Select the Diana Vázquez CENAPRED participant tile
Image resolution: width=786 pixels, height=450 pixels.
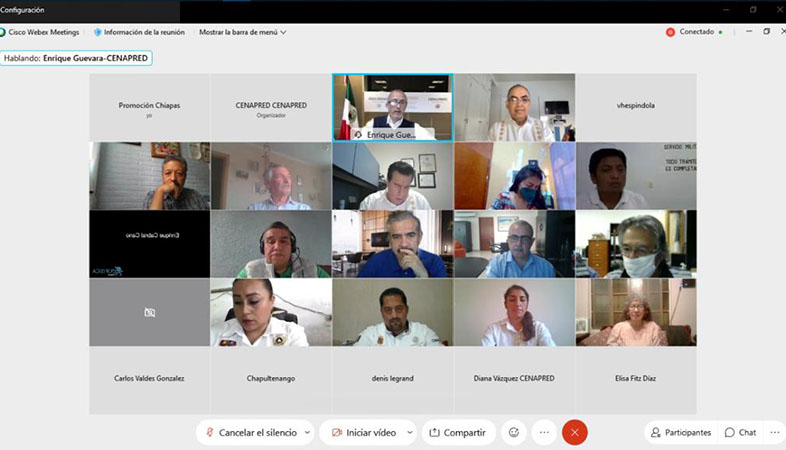[514, 380]
